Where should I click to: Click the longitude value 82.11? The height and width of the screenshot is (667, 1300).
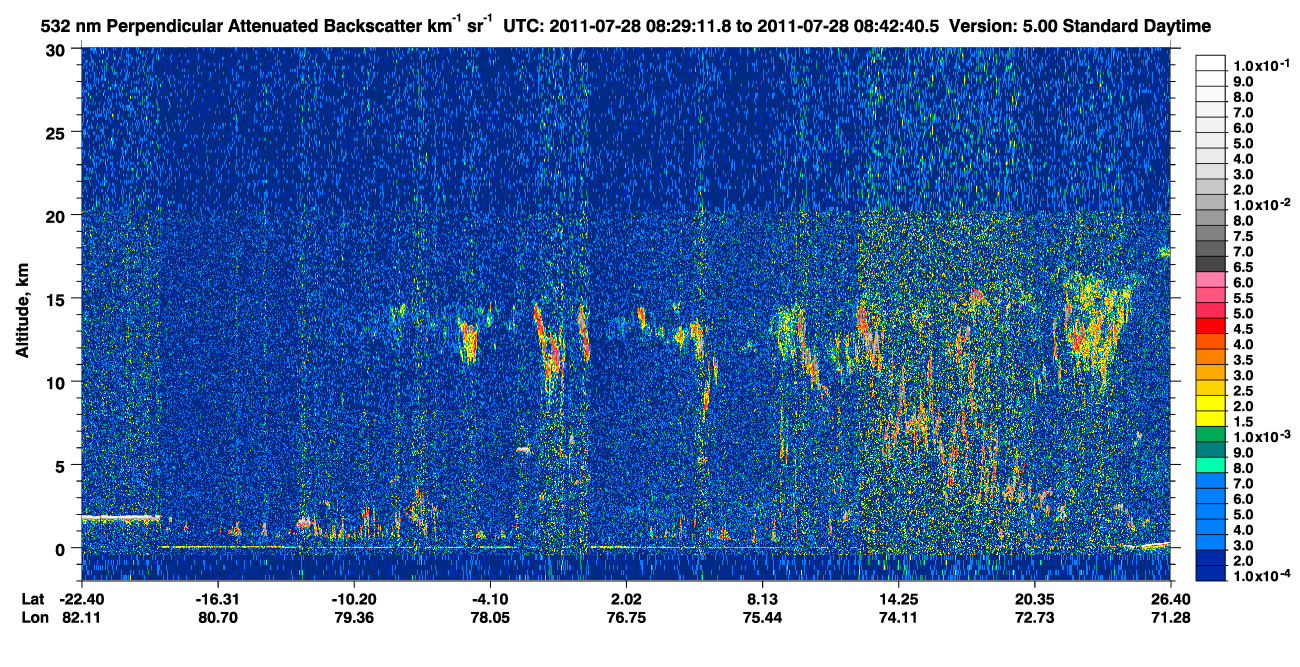pos(82,618)
